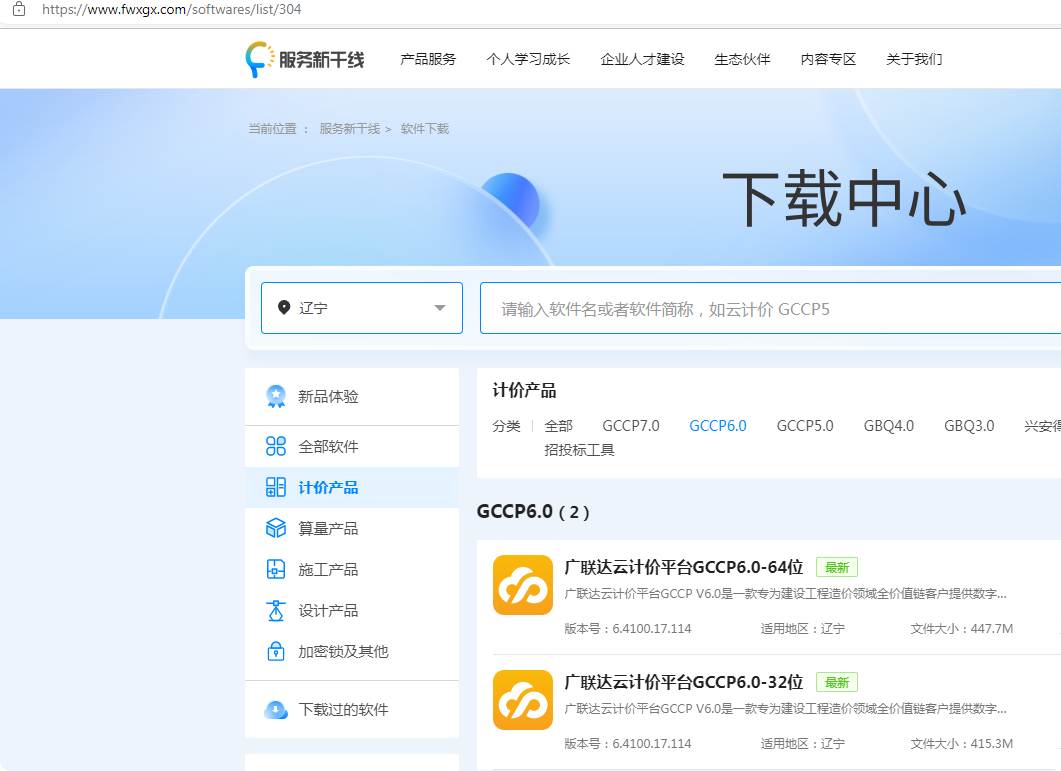
Task: Click the 算量产品 cube icon
Action: click(x=276, y=528)
